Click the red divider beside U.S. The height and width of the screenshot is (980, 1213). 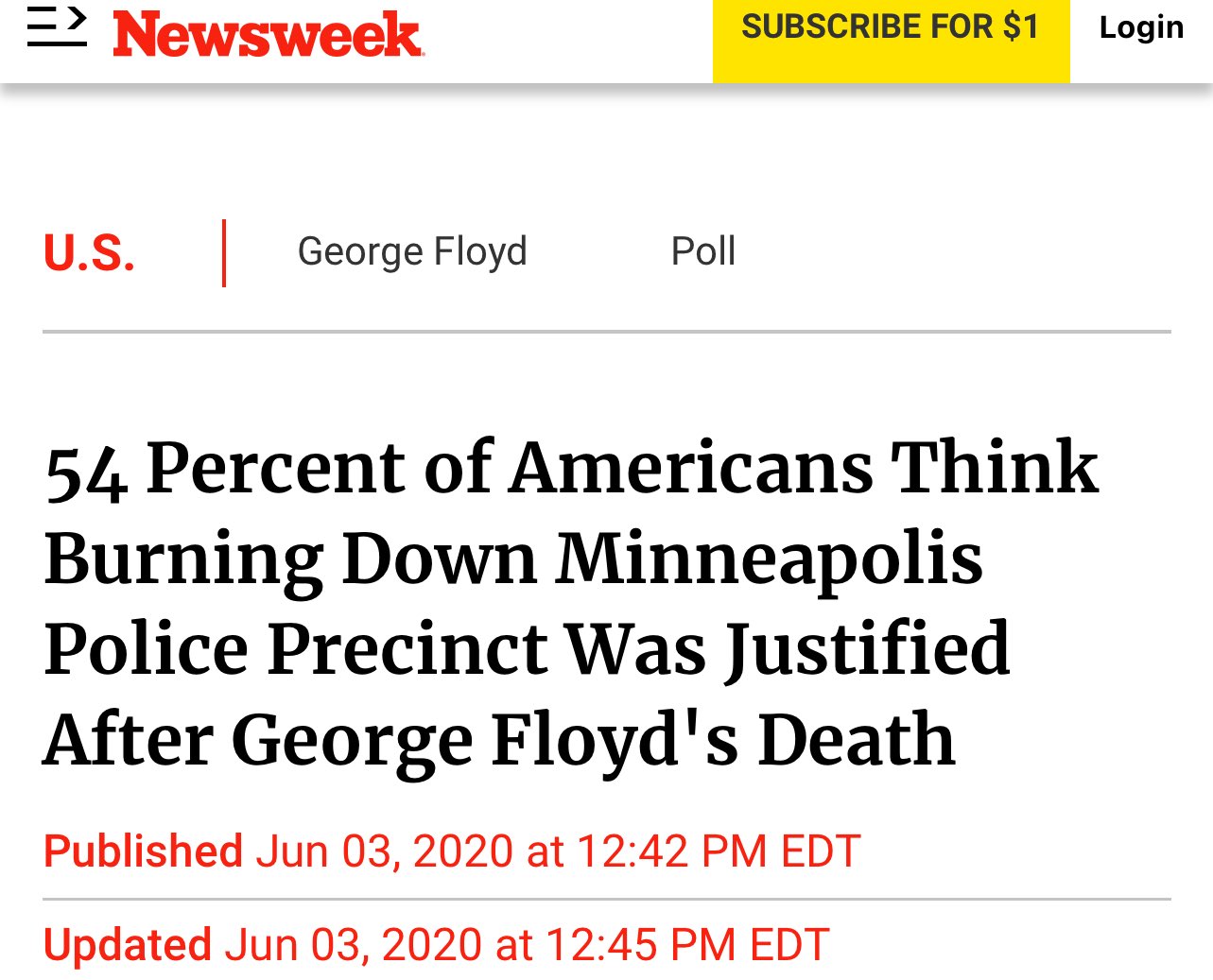pyautogui.click(x=224, y=252)
